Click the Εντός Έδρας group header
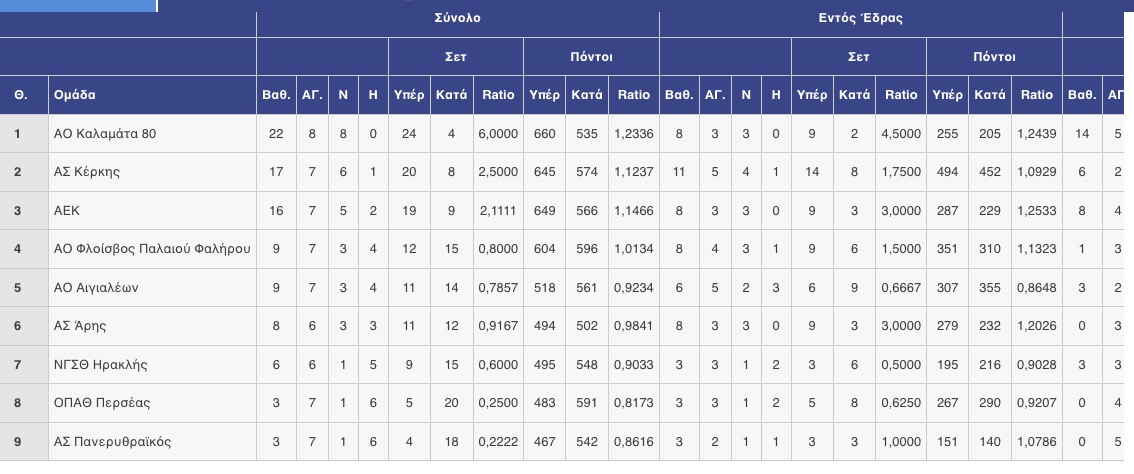Image resolution: width=1134 pixels, height=474 pixels. coord(861,18)
